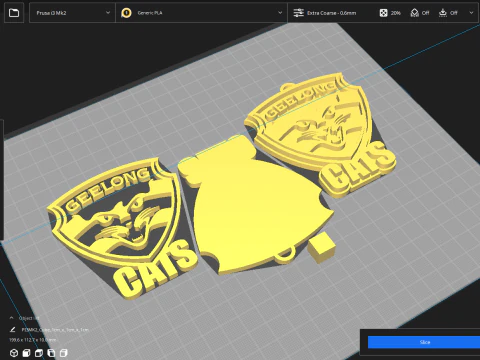
Task: Click the blue Slice button
Action: tap(424, 342)
